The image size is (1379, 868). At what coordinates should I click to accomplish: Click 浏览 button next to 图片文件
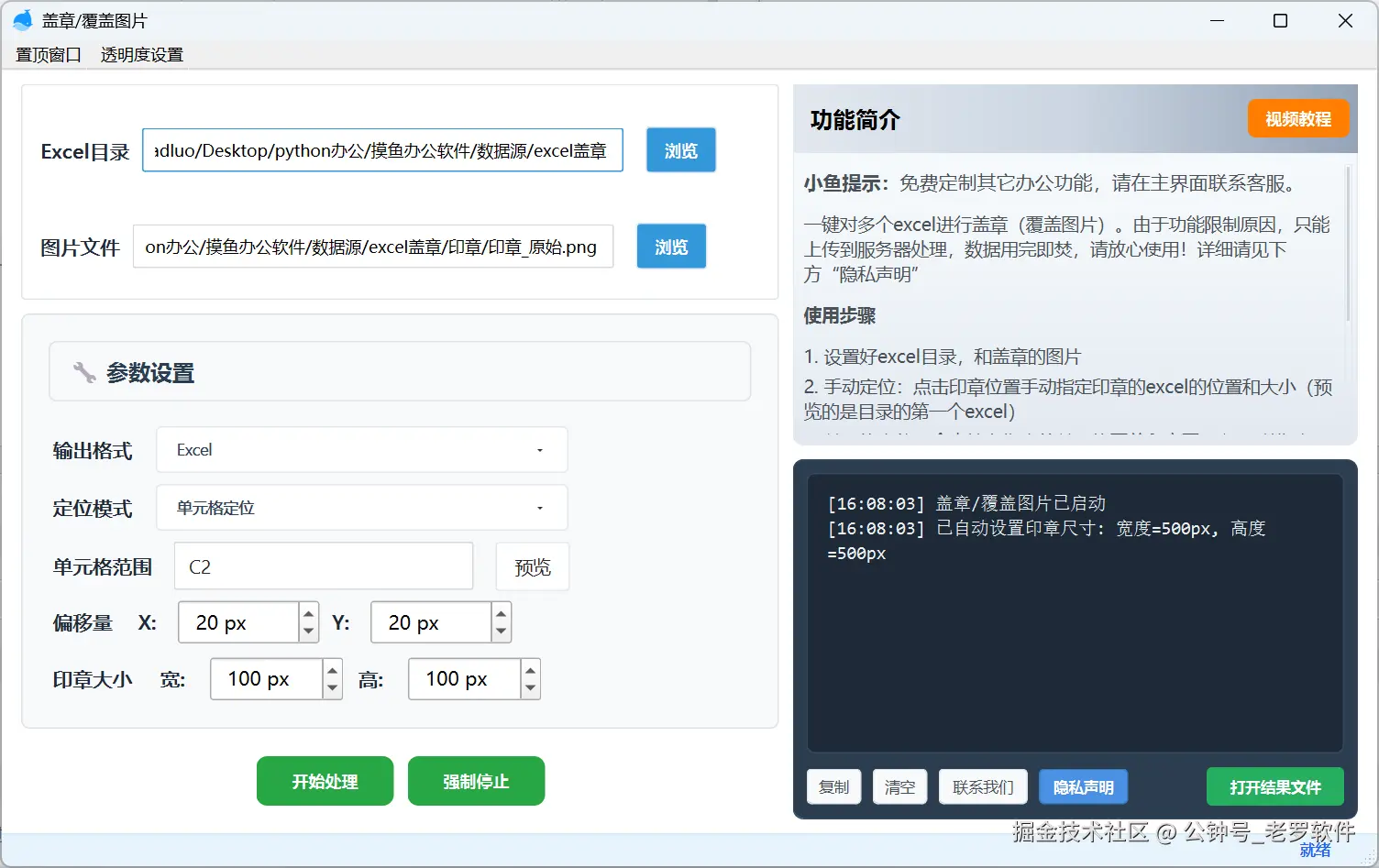point(671,247)
